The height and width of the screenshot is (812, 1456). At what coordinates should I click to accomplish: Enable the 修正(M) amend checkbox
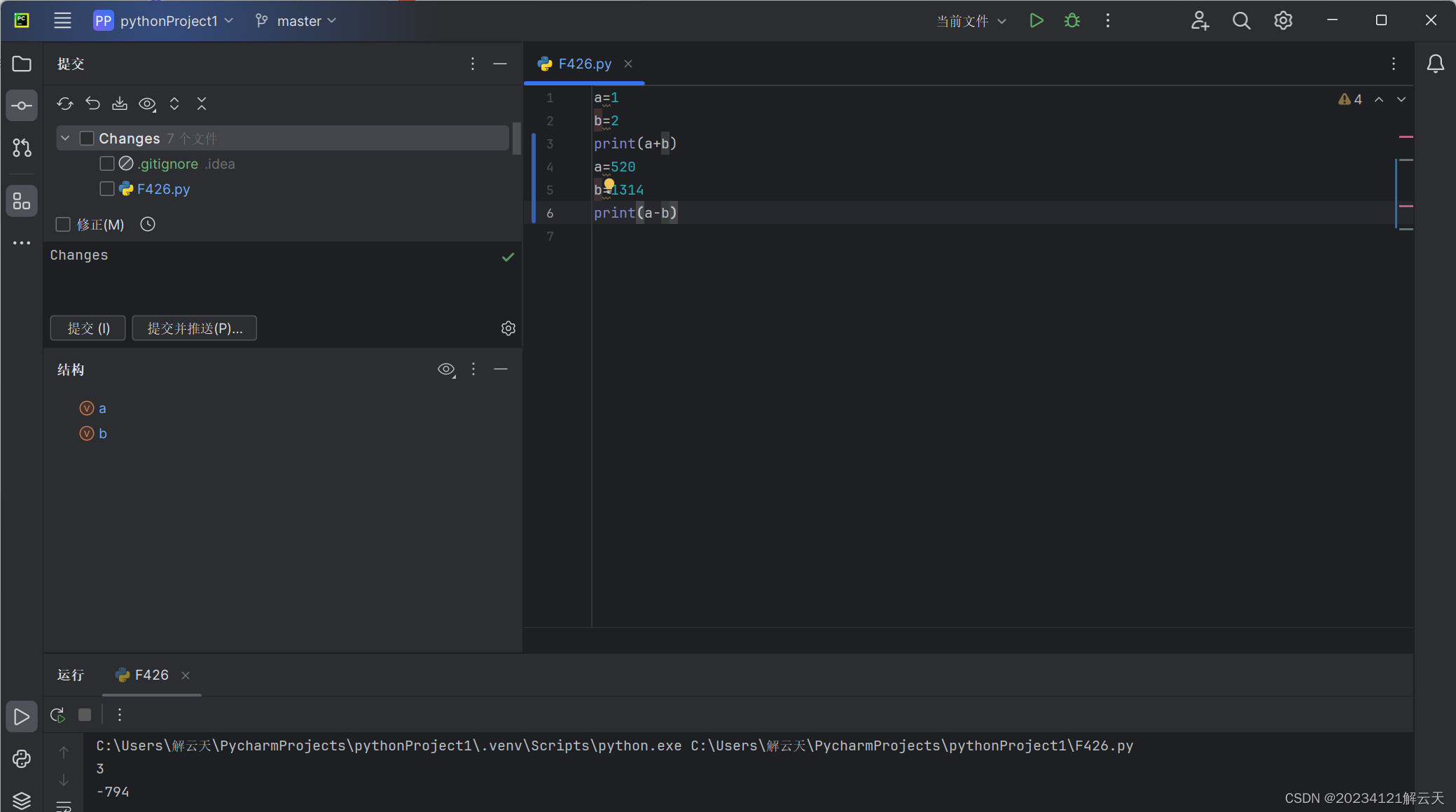63,224
